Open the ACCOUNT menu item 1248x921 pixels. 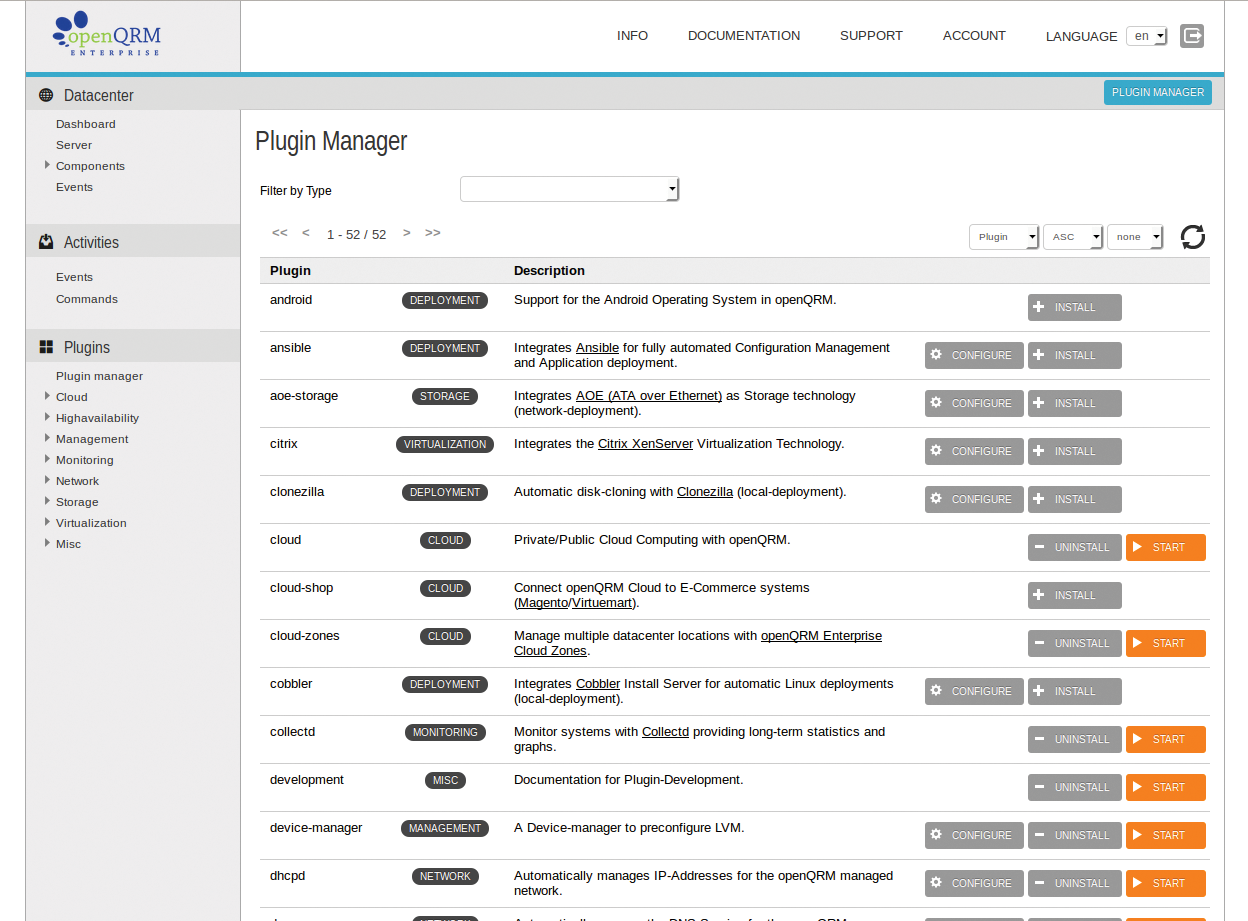973,35
